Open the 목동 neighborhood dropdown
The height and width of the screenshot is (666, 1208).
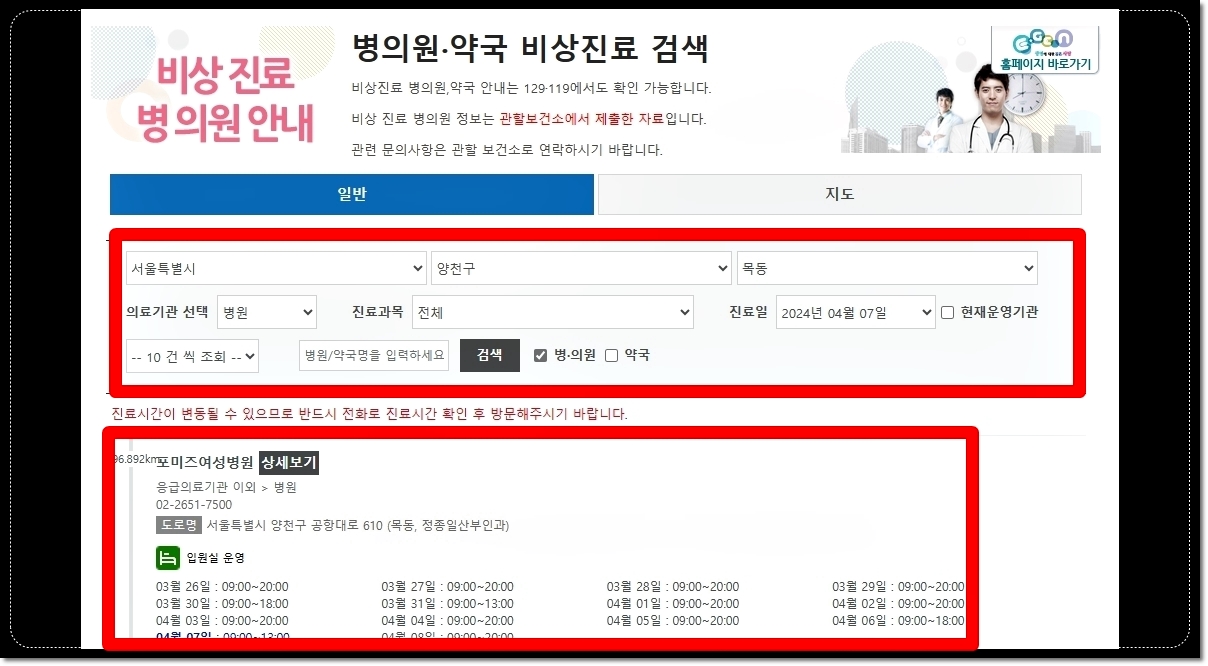886,268
